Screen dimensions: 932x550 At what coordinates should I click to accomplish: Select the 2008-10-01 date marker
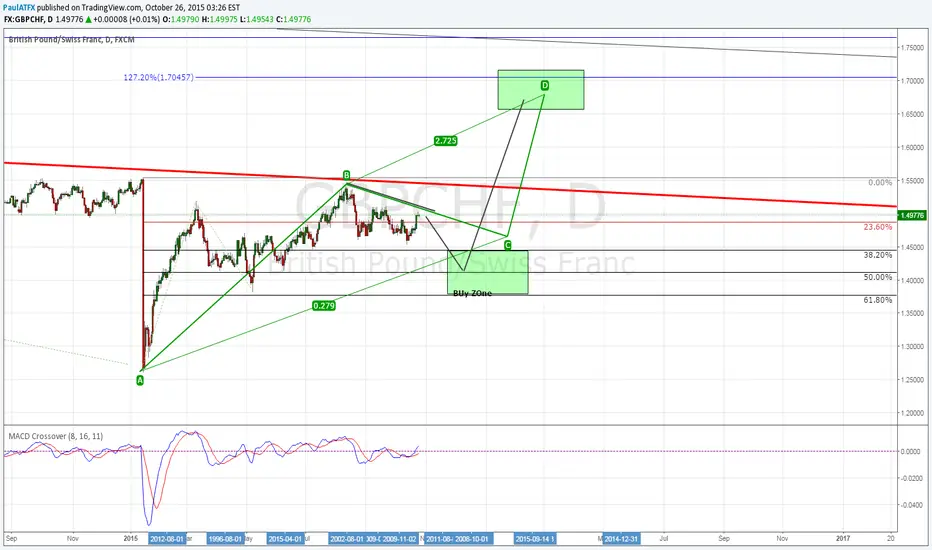point(473,539)
